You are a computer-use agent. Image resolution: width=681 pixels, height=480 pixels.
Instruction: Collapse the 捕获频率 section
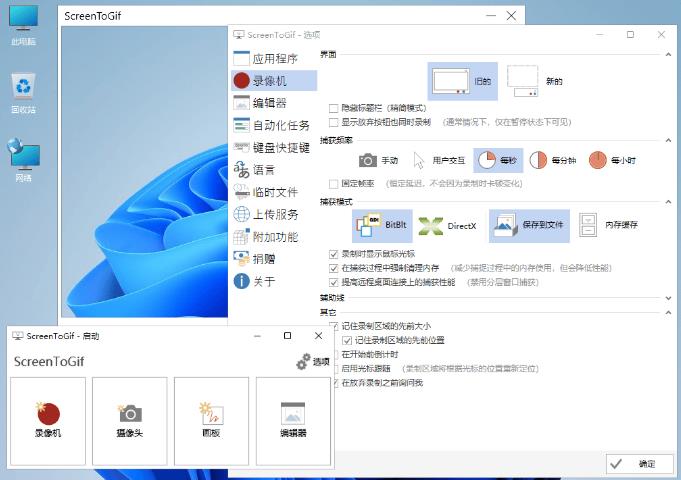pos(668,140)
